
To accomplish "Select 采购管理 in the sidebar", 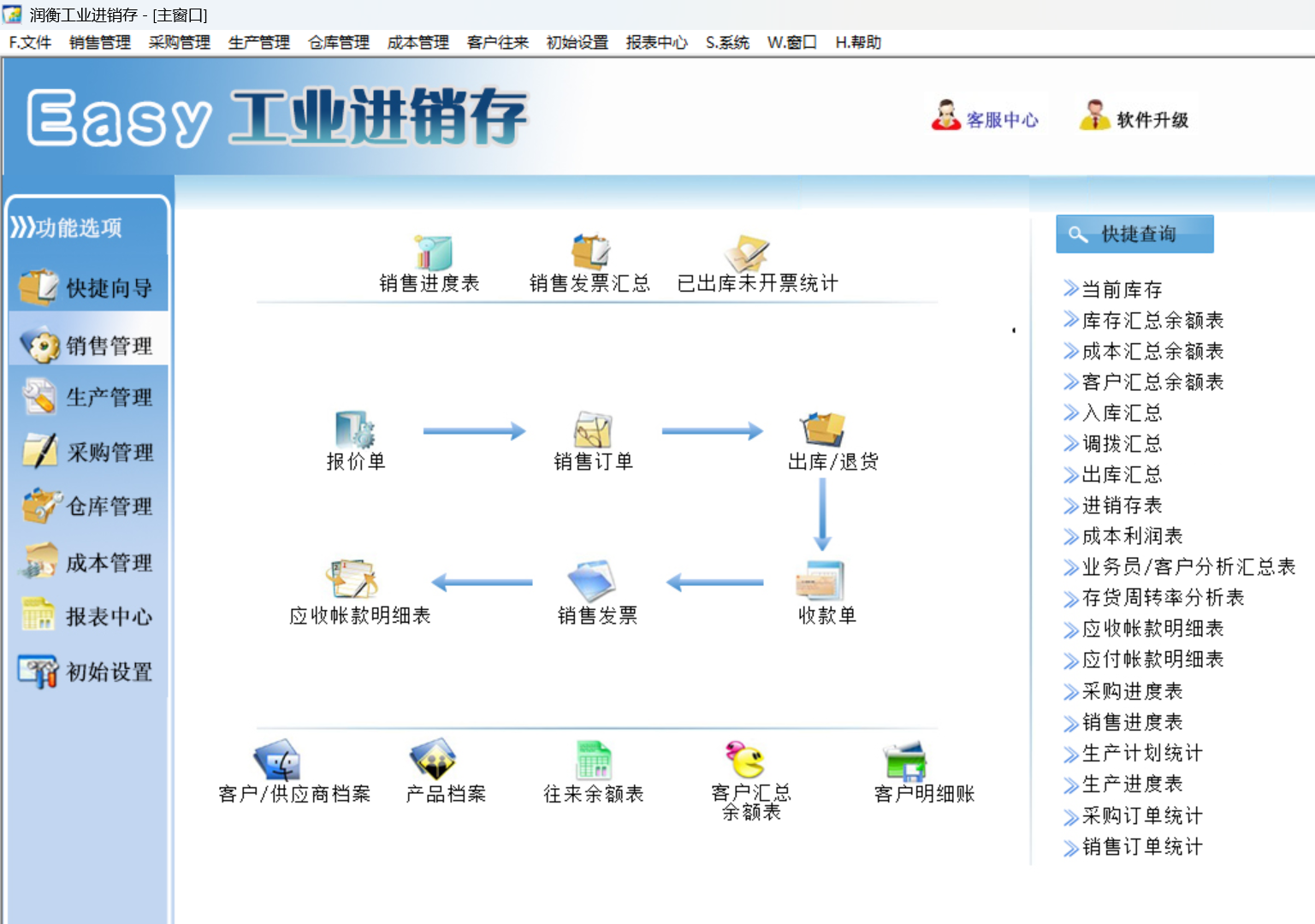I will 88,452.
